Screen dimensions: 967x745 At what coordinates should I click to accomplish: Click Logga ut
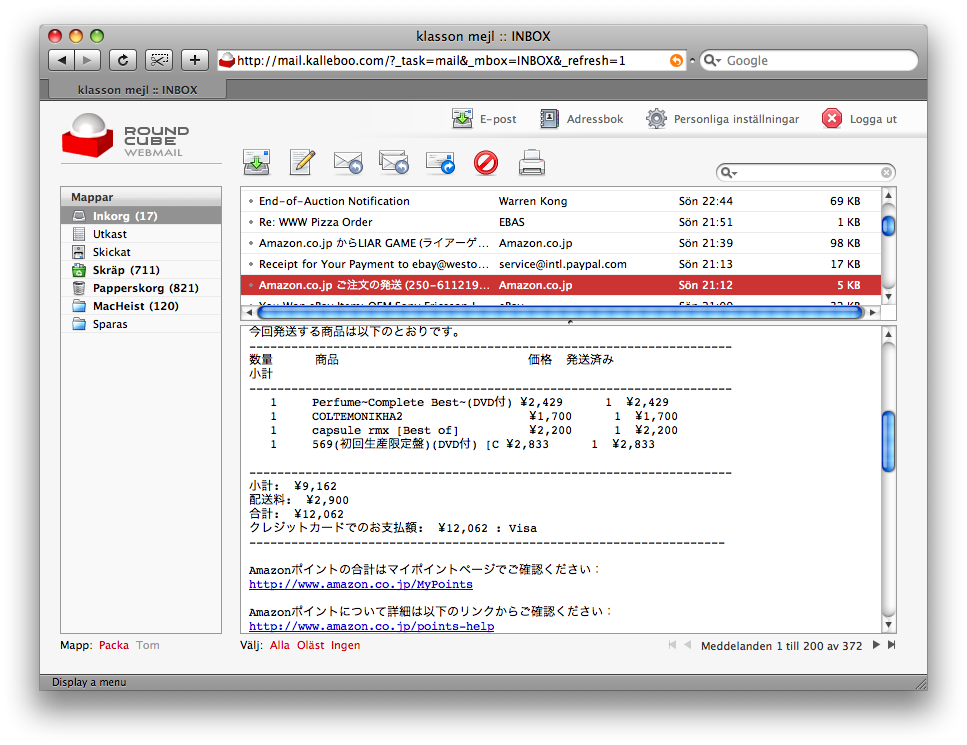pyautogui.click(x=860, y=119)
